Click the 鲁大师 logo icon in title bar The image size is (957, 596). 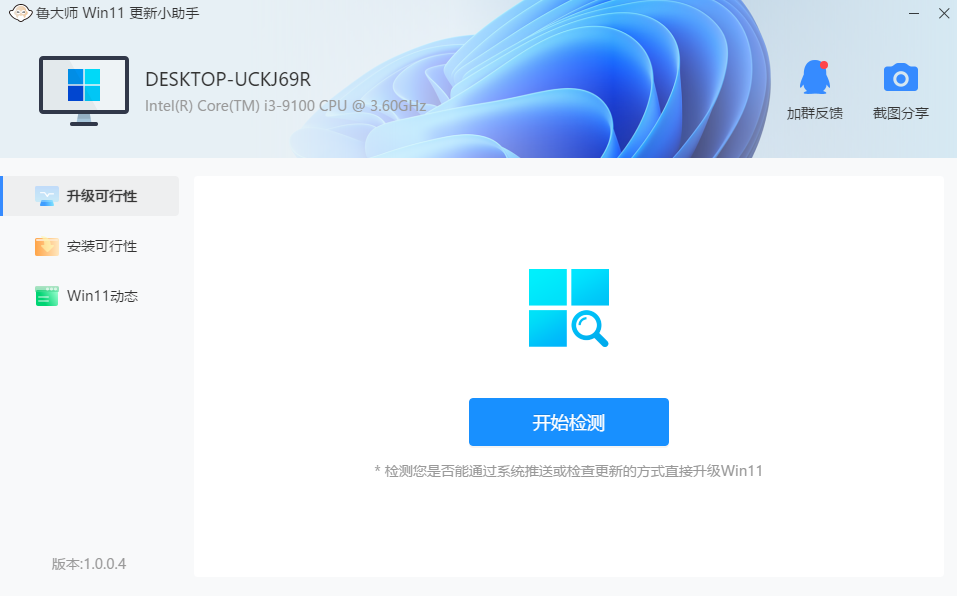pos(20,13)
